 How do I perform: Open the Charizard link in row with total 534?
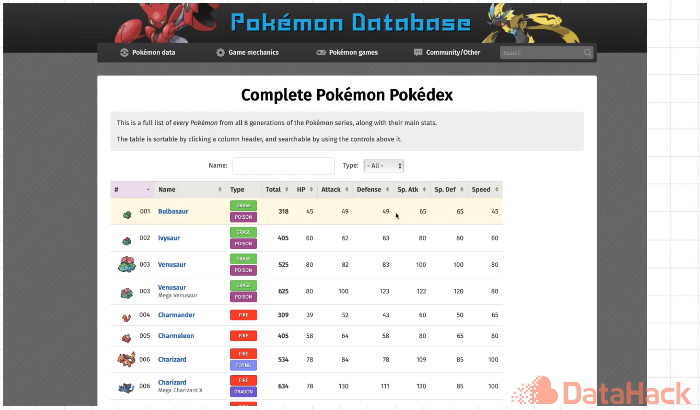[172, 360]
